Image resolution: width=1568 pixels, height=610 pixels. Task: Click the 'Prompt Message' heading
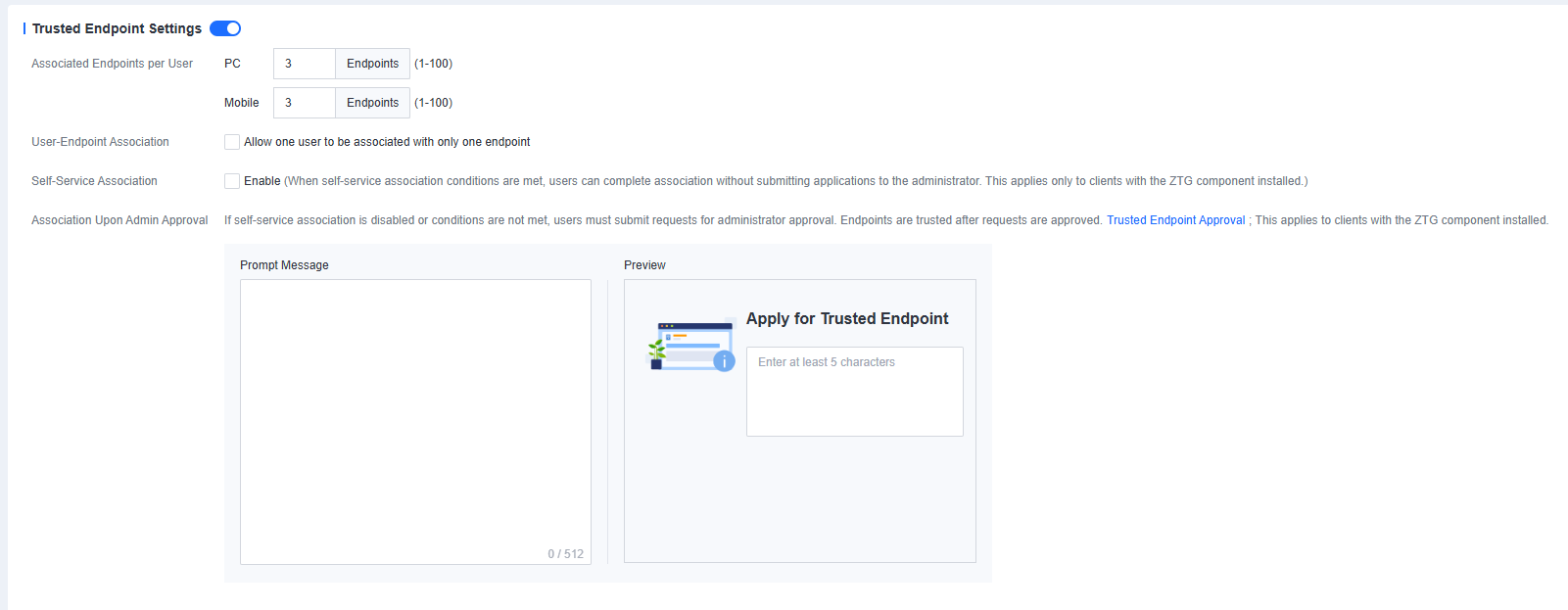pyautogui.click(x=284, y=265)
